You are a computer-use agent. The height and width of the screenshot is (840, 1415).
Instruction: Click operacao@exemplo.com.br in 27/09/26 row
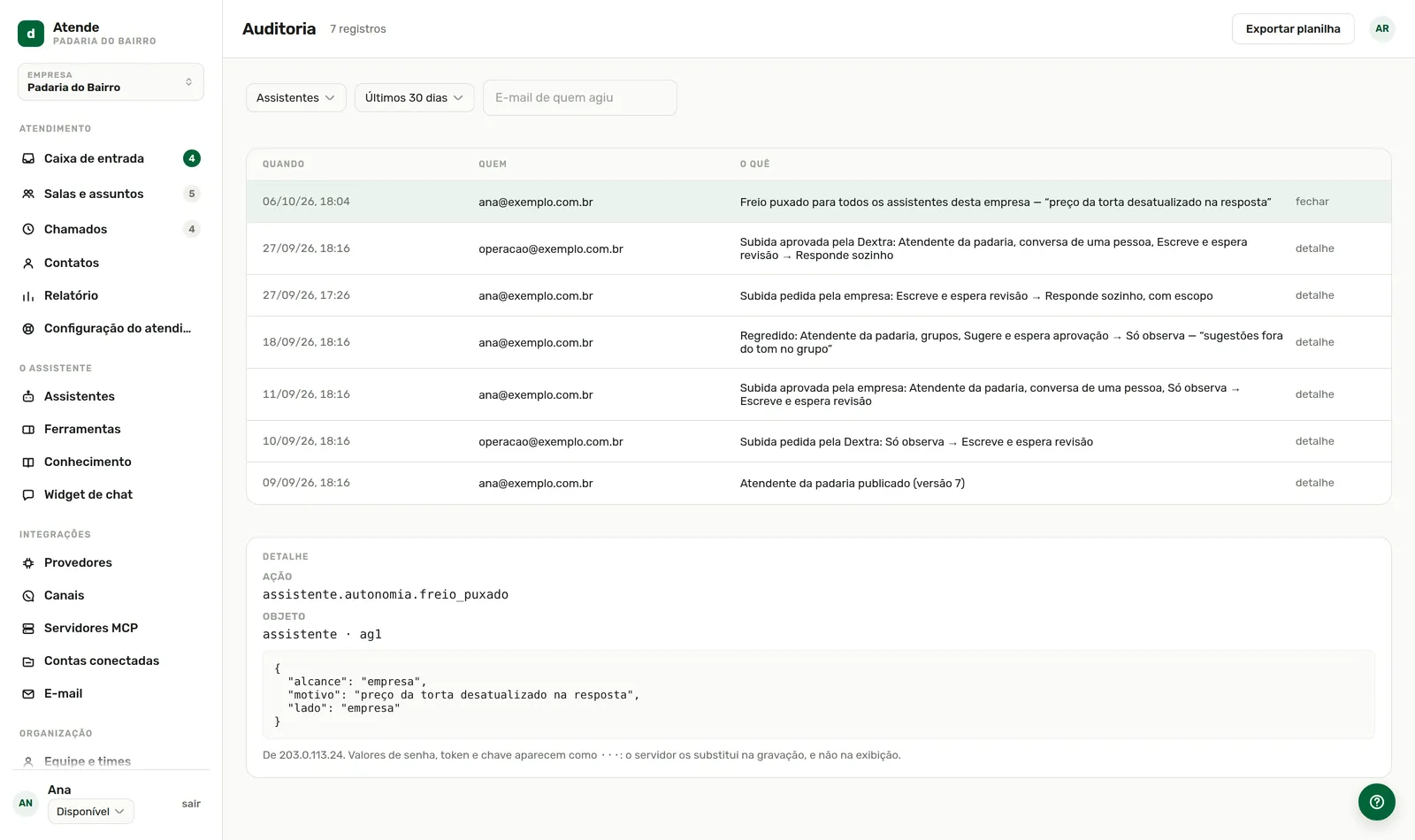point(550,248)
